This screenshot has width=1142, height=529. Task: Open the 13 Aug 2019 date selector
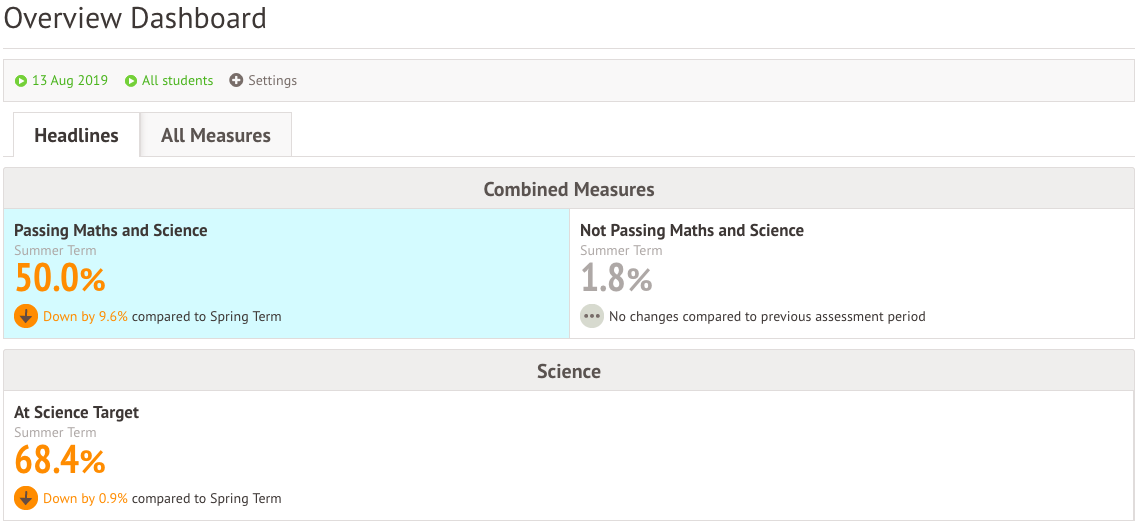point(69,81)
